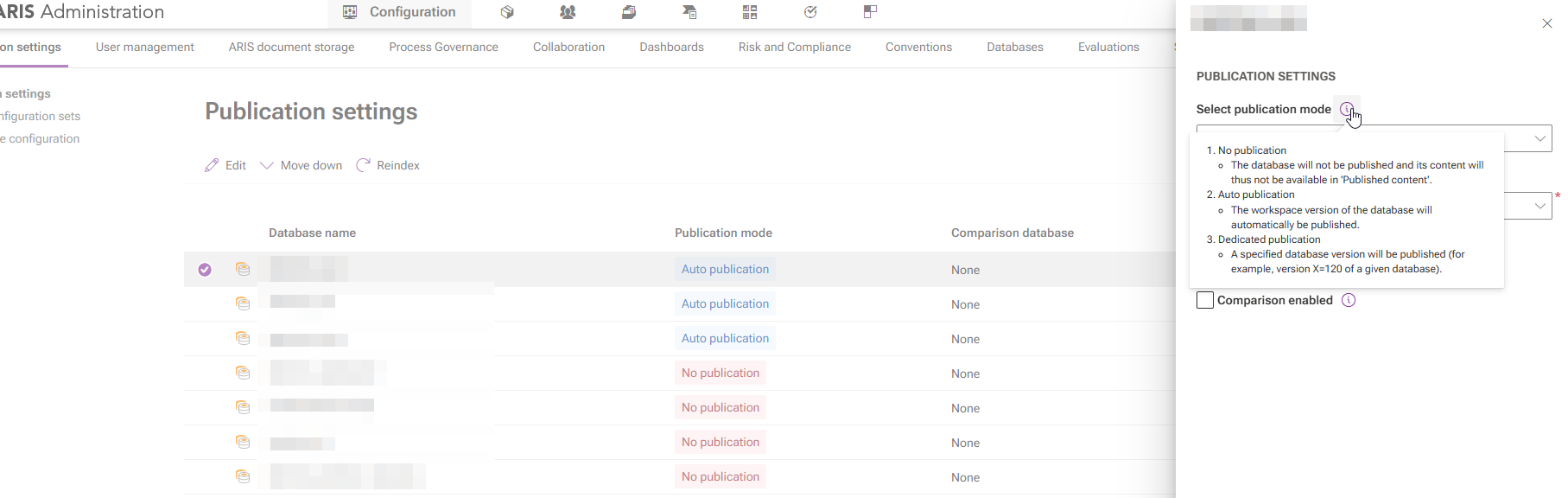Image resolution: width=1568 pixels, height=498 pixels.
Task: Click info icon beside Select publication mode
Action: [x=1347, y=109]
